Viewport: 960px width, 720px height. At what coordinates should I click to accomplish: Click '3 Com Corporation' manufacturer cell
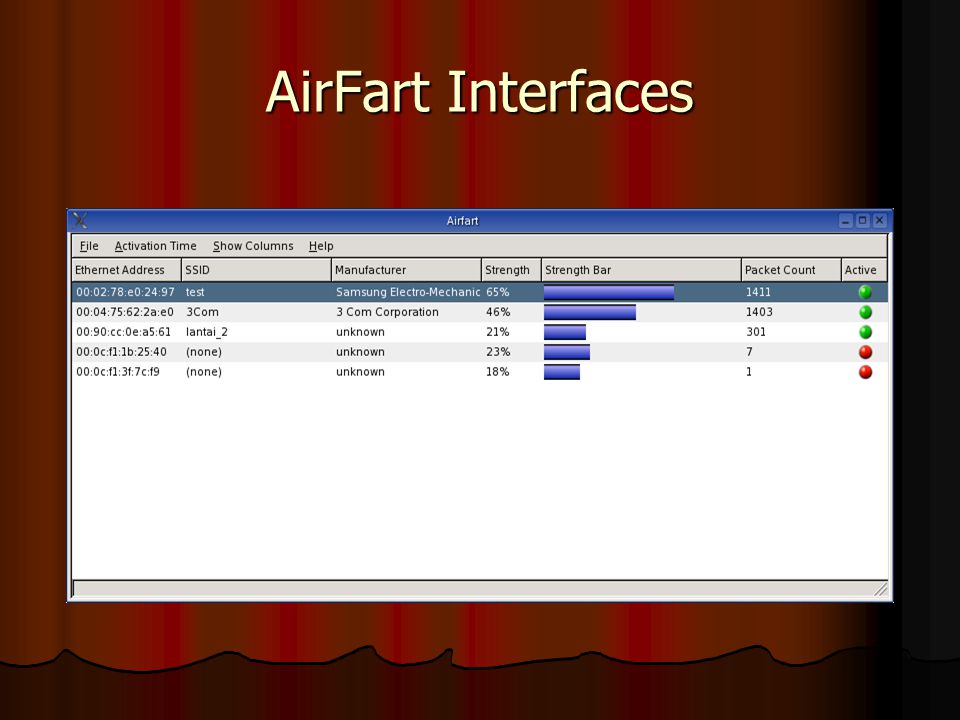[388, 312]
